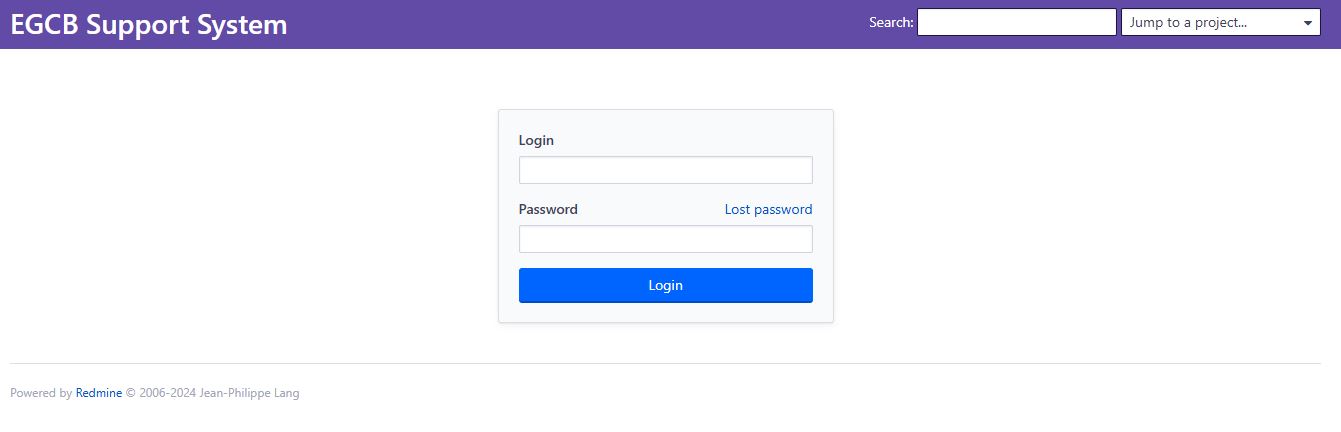Click the arrow on the project jump dropdown
The width and height of the screenshot is (1341, 432).
pos(1308,23)
